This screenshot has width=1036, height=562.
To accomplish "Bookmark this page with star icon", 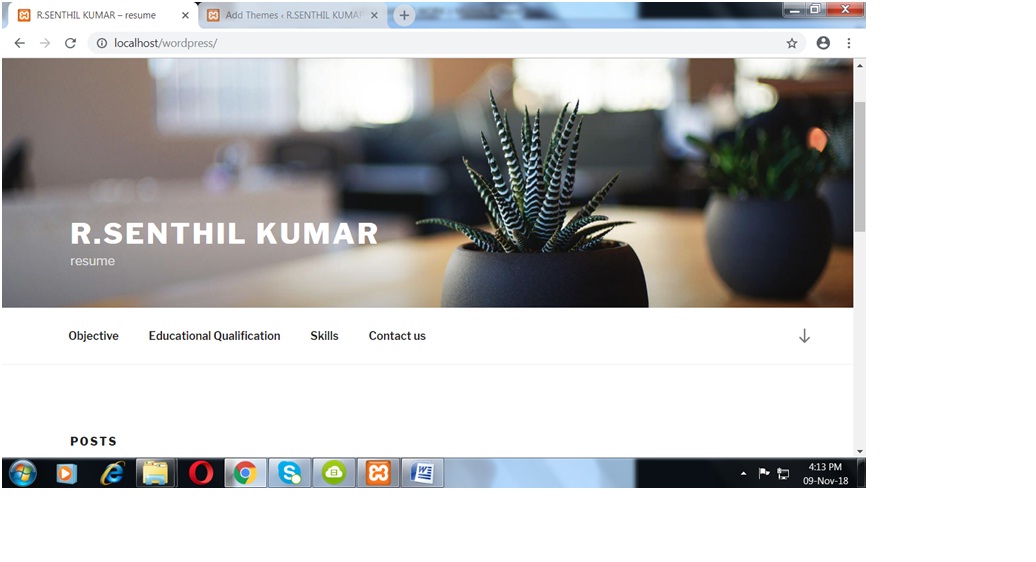I will [x=792, y=43].
